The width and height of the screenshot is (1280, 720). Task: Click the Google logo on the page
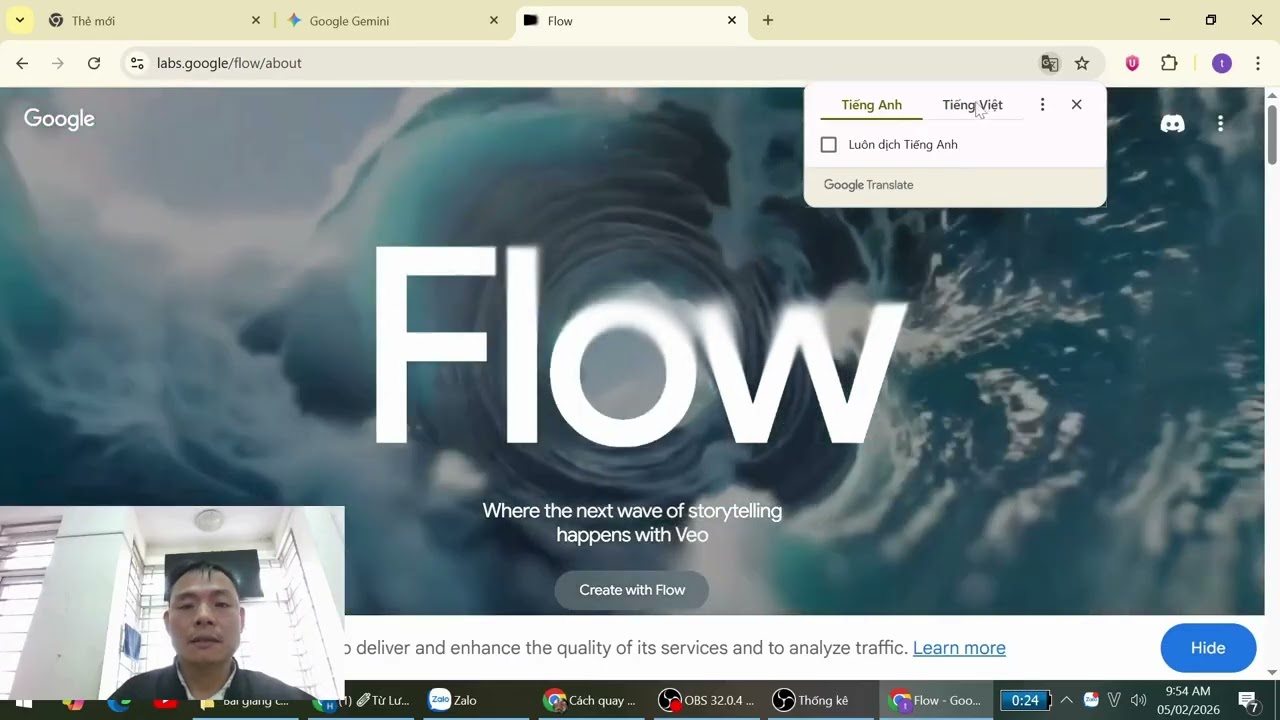click(x=59, y=119)
